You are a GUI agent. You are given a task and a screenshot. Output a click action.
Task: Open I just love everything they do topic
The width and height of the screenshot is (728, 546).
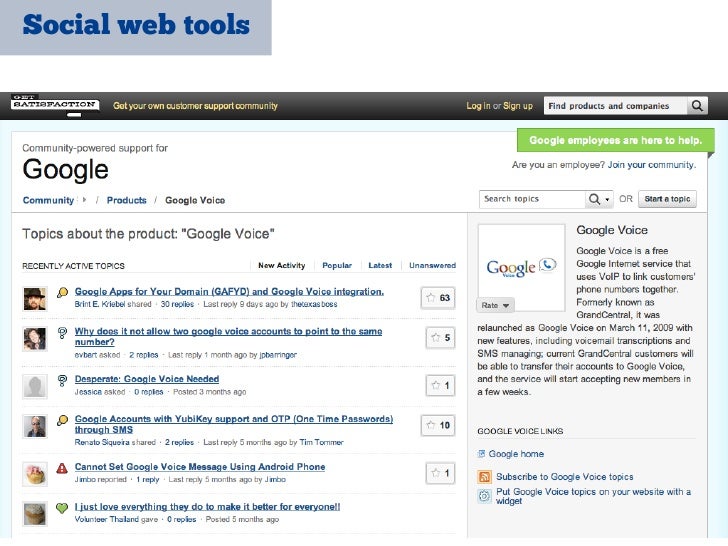[208, 507]
